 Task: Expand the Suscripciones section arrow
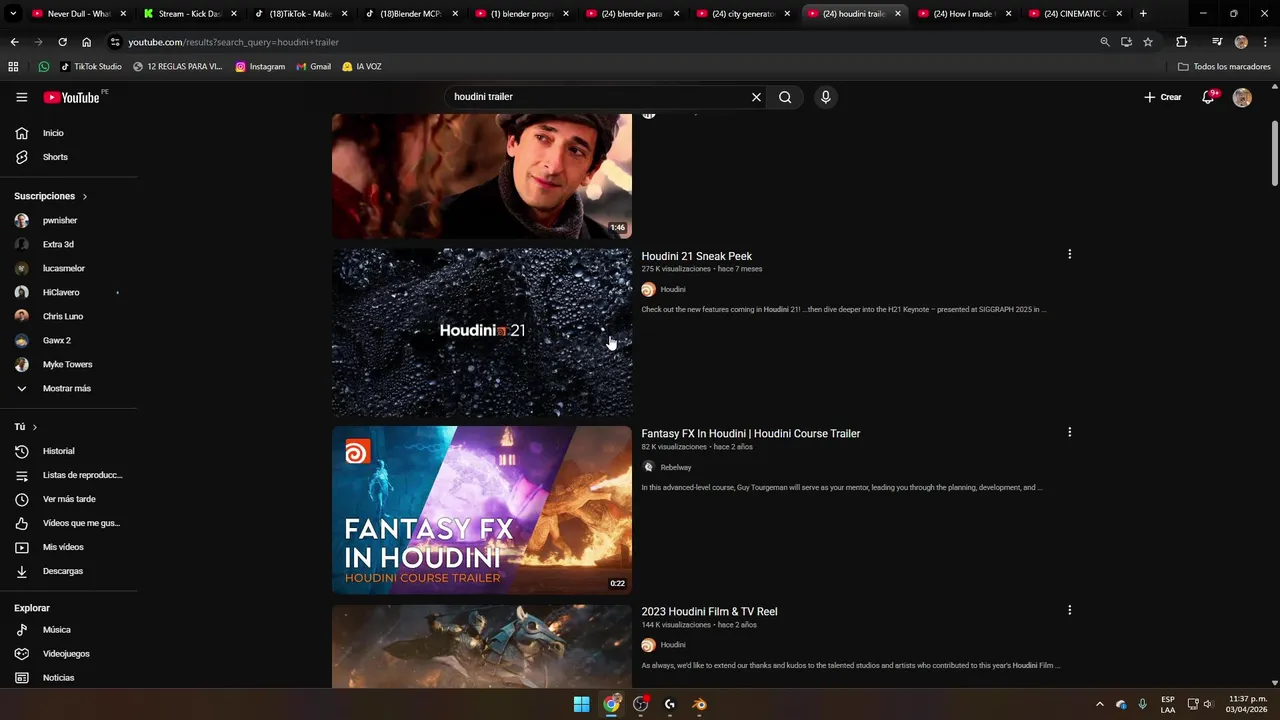click(x=84, y=196)
